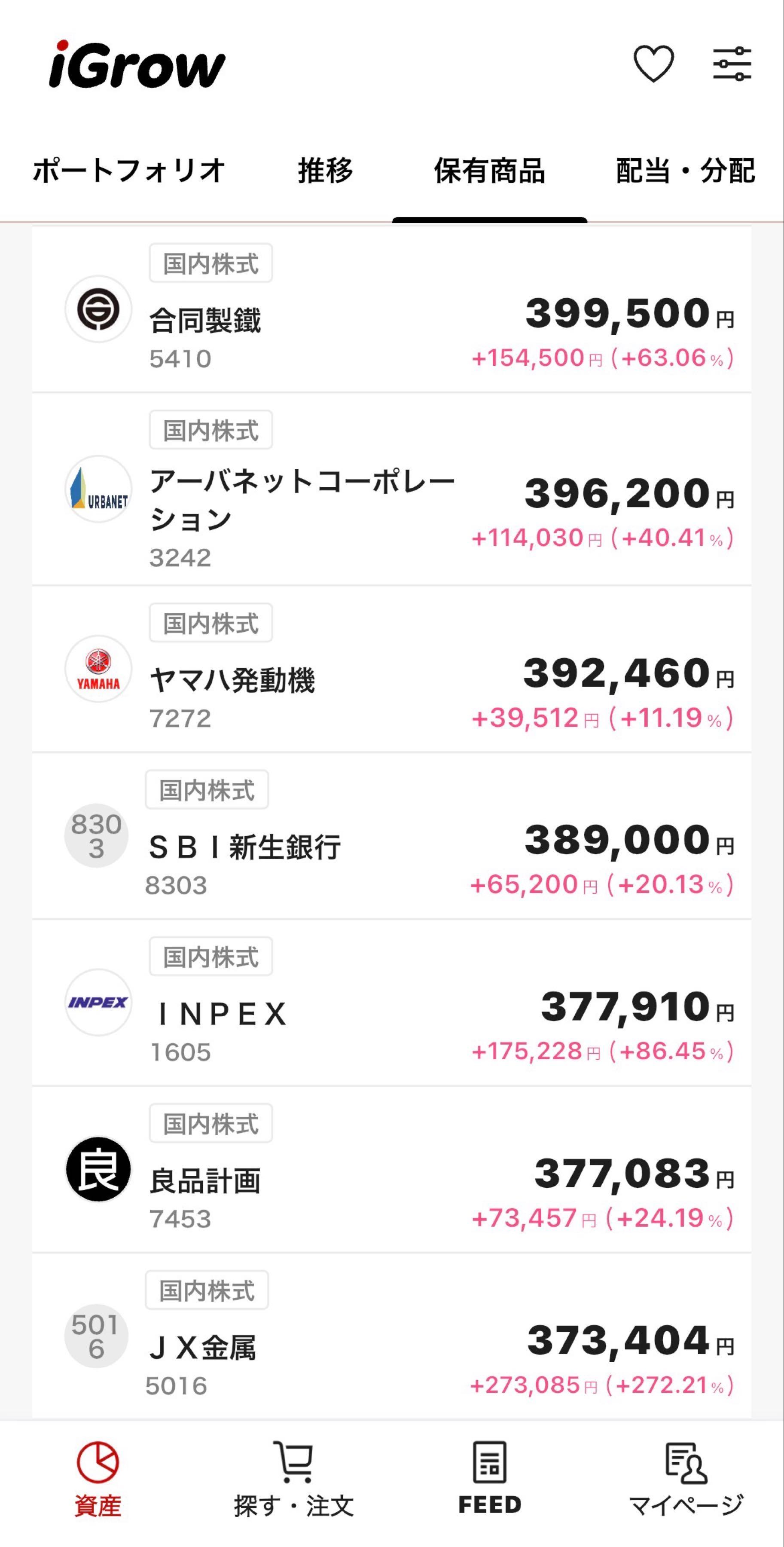This screenshot has width=784, height=1547.
Task: Tap the 合同製鐵 company logo
Action: (x=98, y=309)
